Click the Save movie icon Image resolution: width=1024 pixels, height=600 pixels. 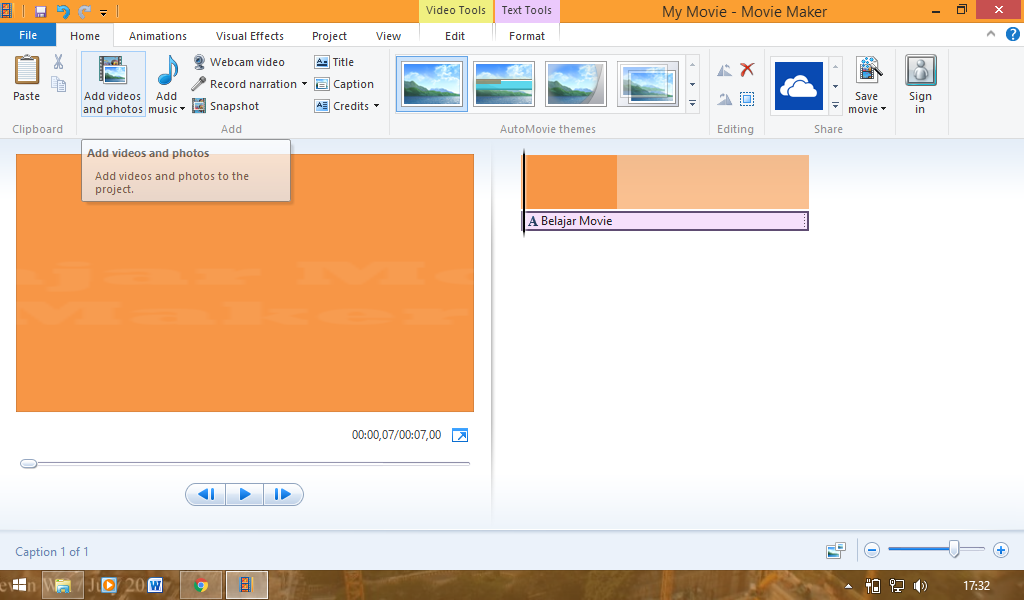[868, 71]
